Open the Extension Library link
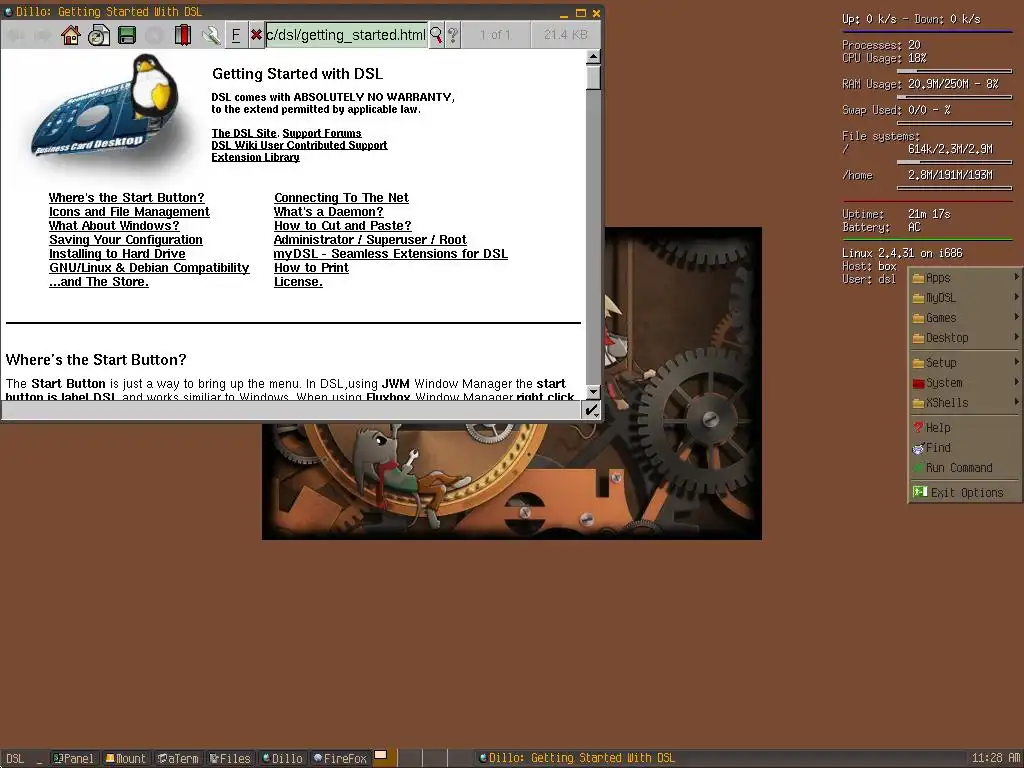 click(x=255, y=157)
